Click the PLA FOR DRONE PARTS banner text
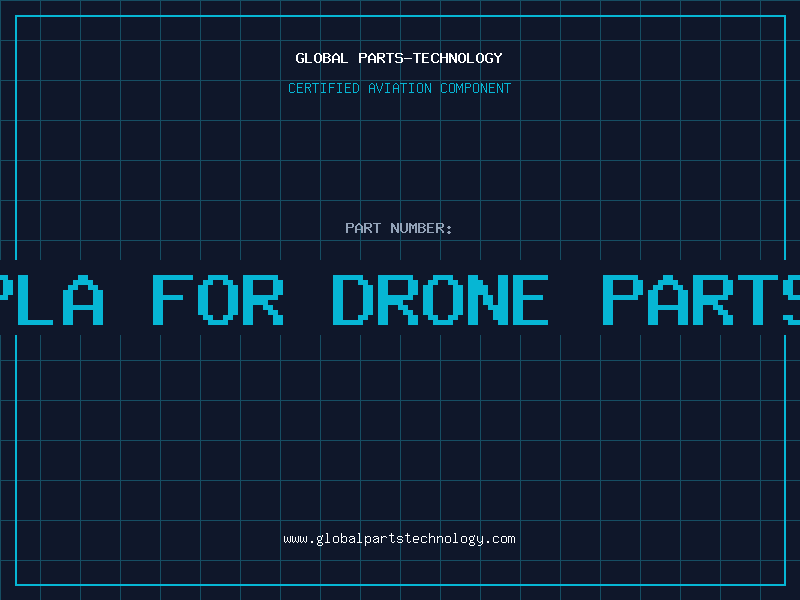800x600 pixels. 400,300
